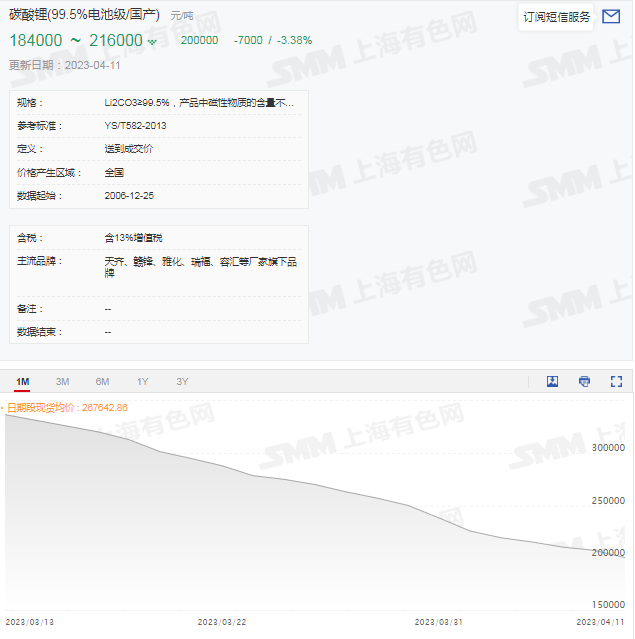Click the 规格 field label
Screen dimensions: 635x639
tap(30, 102)
